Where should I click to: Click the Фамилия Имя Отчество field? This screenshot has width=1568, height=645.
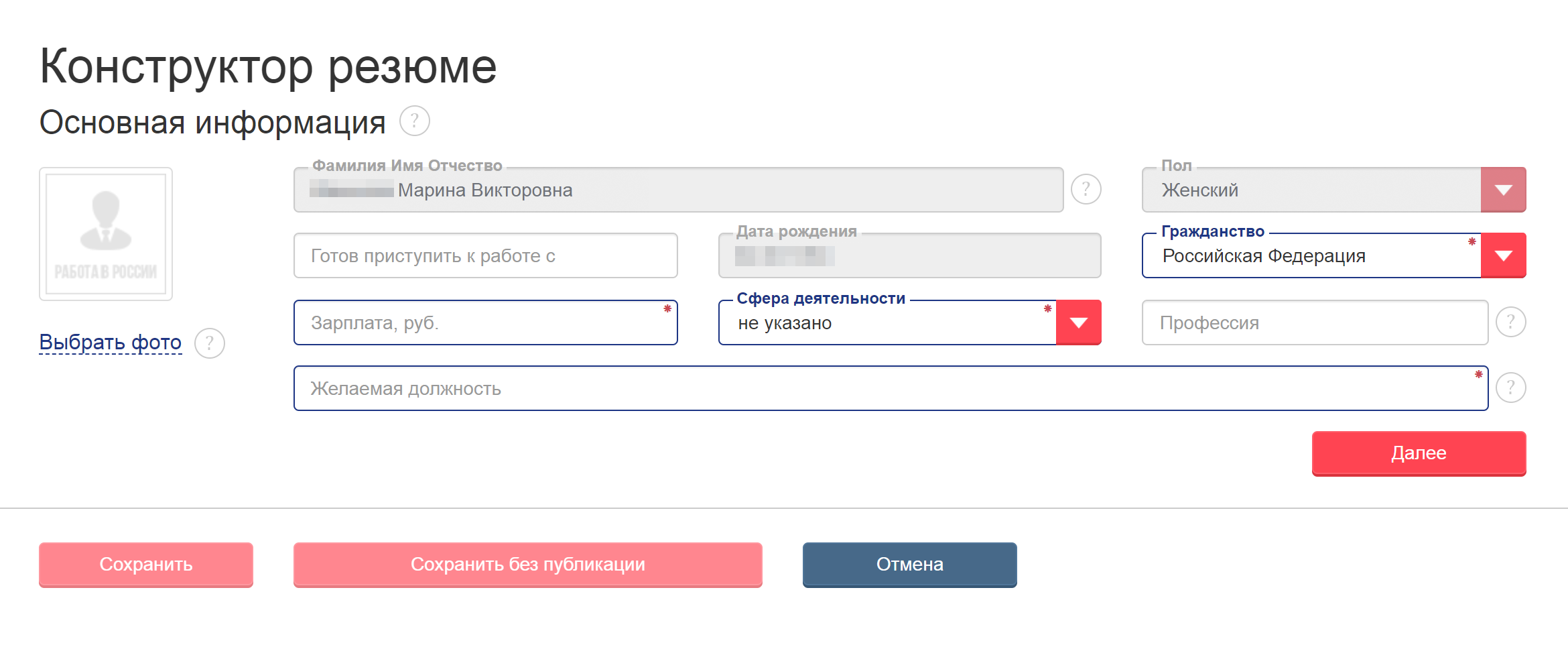point(678,190)
